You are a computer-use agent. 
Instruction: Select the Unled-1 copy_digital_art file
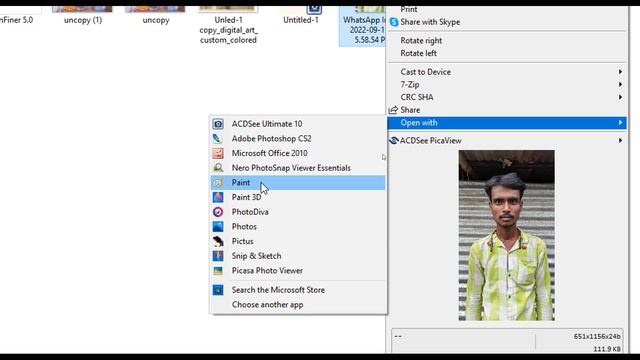click(228, 25)
